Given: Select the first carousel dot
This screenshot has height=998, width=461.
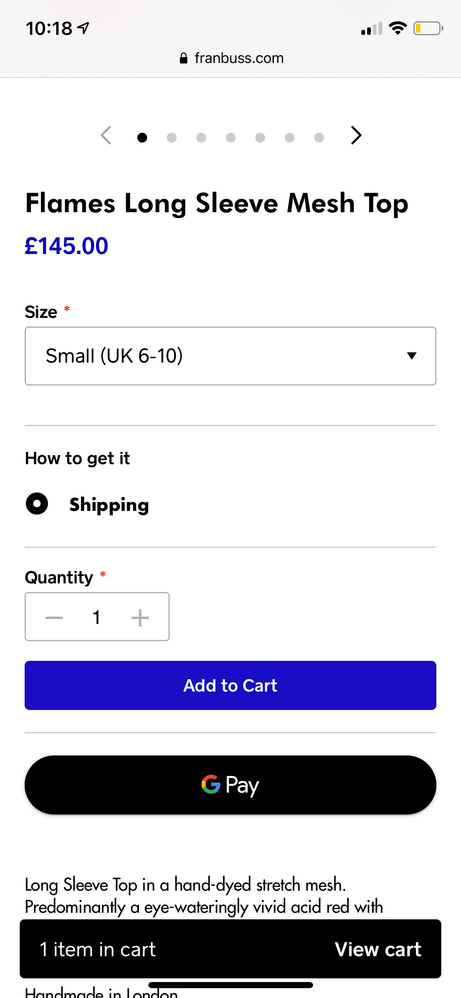Looking at the screenshot, I should 142,137.
